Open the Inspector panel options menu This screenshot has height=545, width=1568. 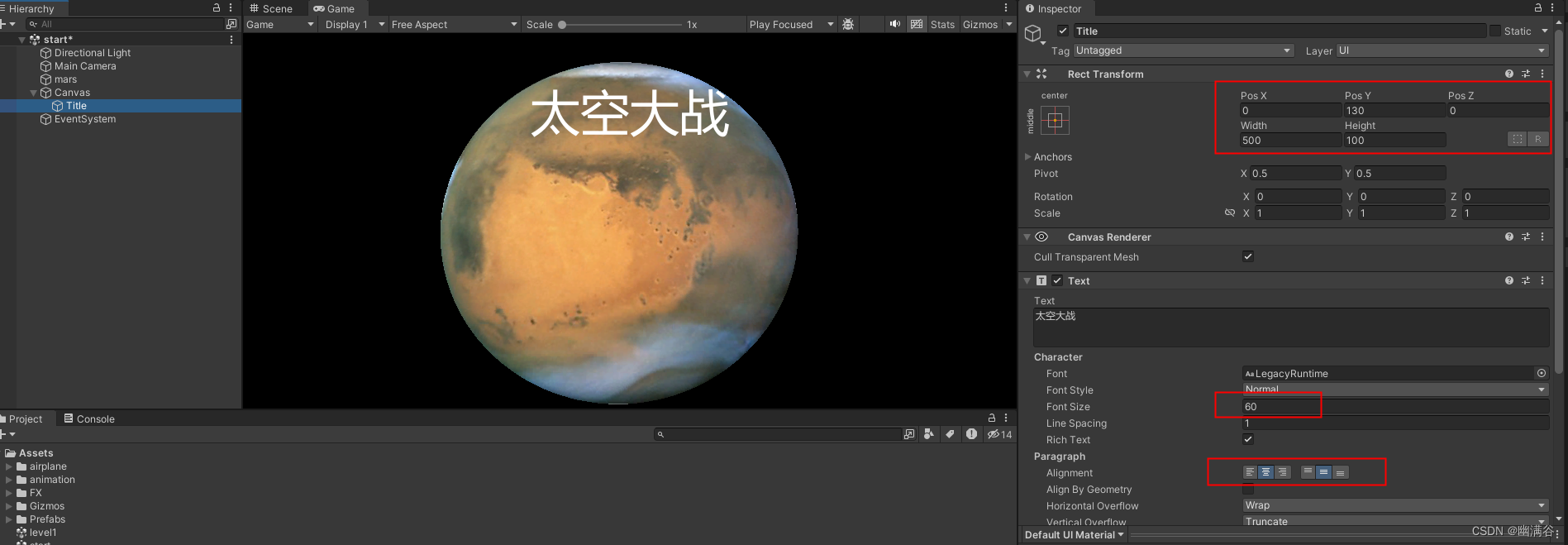pyautogui.click(x=1552, y=7)
